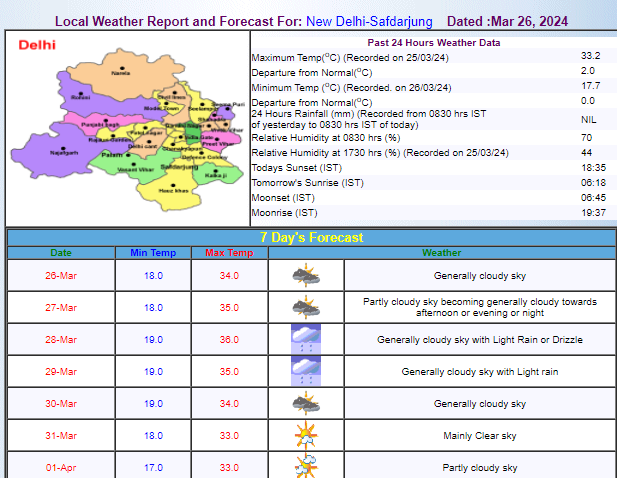Click the light rain icon for 29-Mar

pos(306,371)
